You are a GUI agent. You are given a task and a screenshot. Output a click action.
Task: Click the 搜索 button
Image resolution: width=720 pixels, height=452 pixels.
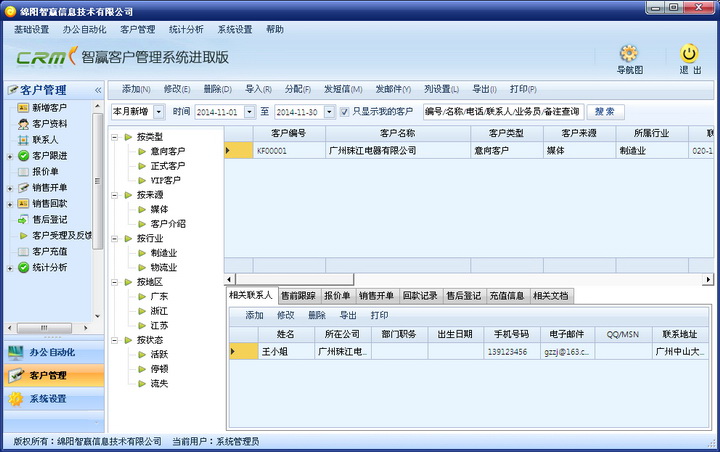605,112
